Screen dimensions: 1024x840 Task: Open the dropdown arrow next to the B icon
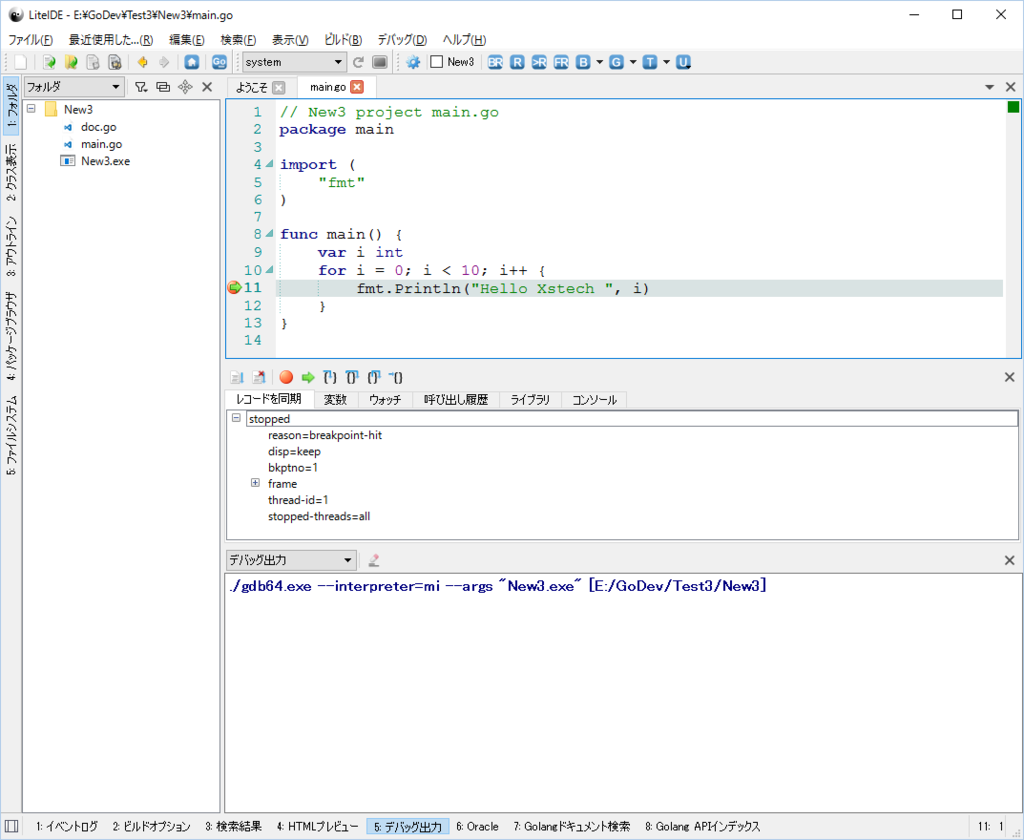point(600,62)
